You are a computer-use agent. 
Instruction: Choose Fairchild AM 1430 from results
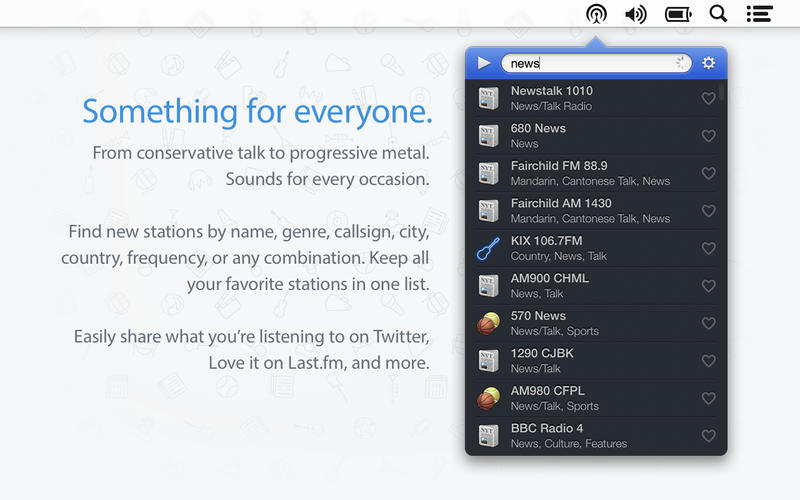click(590, 211)
